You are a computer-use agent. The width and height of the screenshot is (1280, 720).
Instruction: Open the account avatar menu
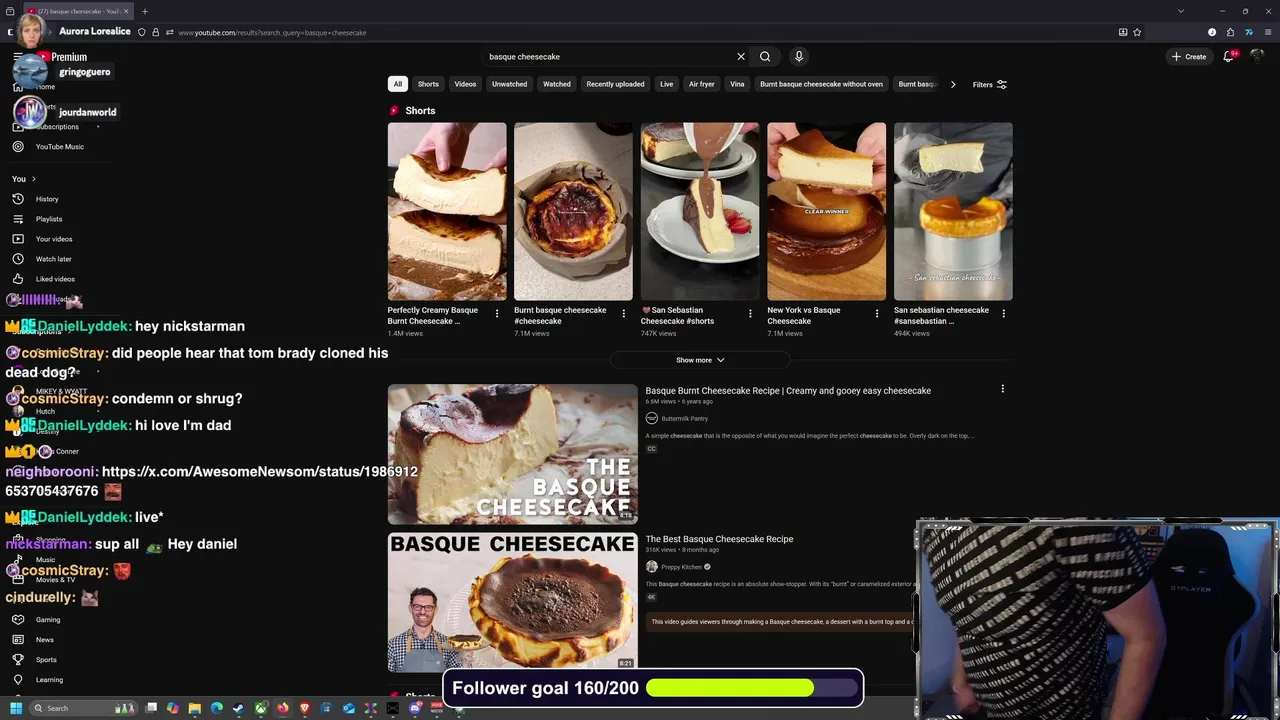pyautogui.click(x=1257, y=57)
